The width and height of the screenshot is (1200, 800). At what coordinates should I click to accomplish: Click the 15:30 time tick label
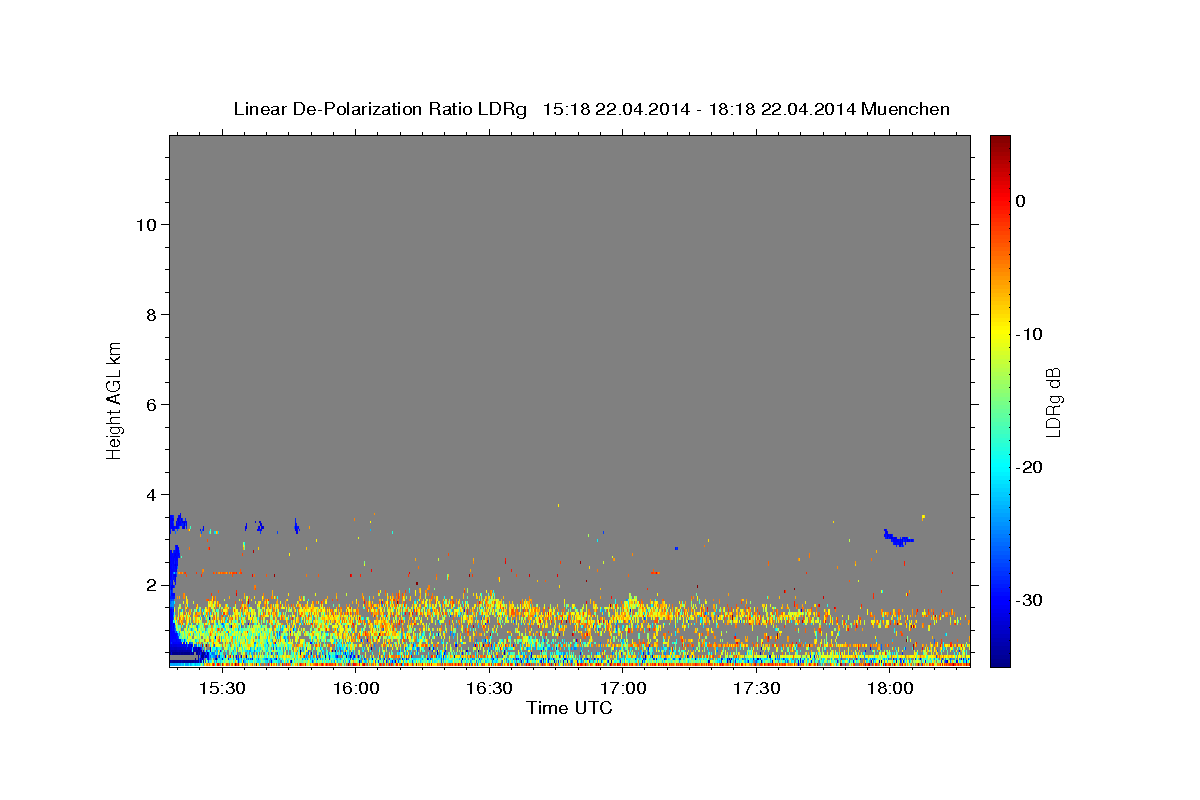(222, 689)
